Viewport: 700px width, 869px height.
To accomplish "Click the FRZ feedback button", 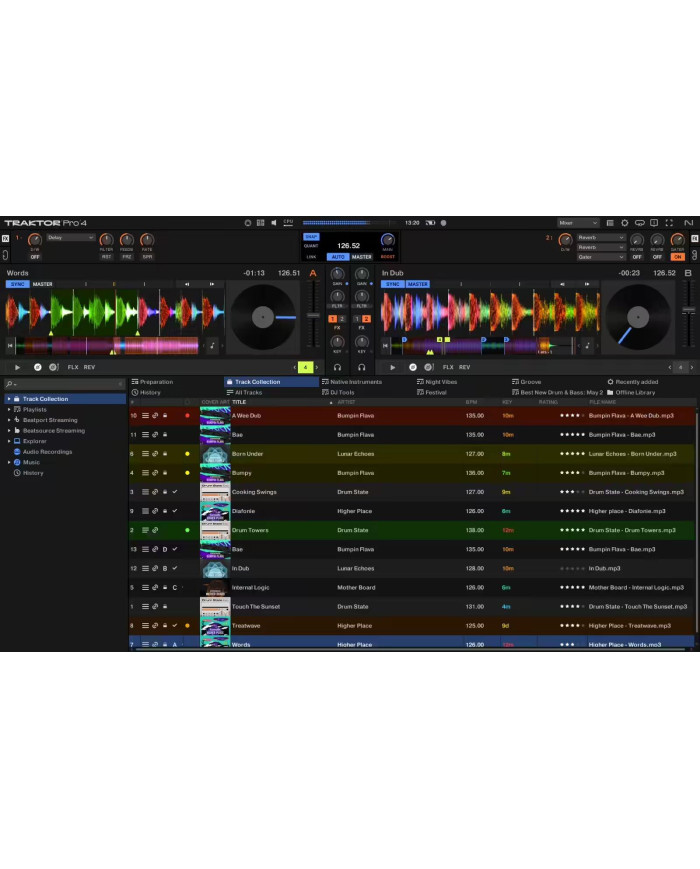I will click(x=127, y=257).
